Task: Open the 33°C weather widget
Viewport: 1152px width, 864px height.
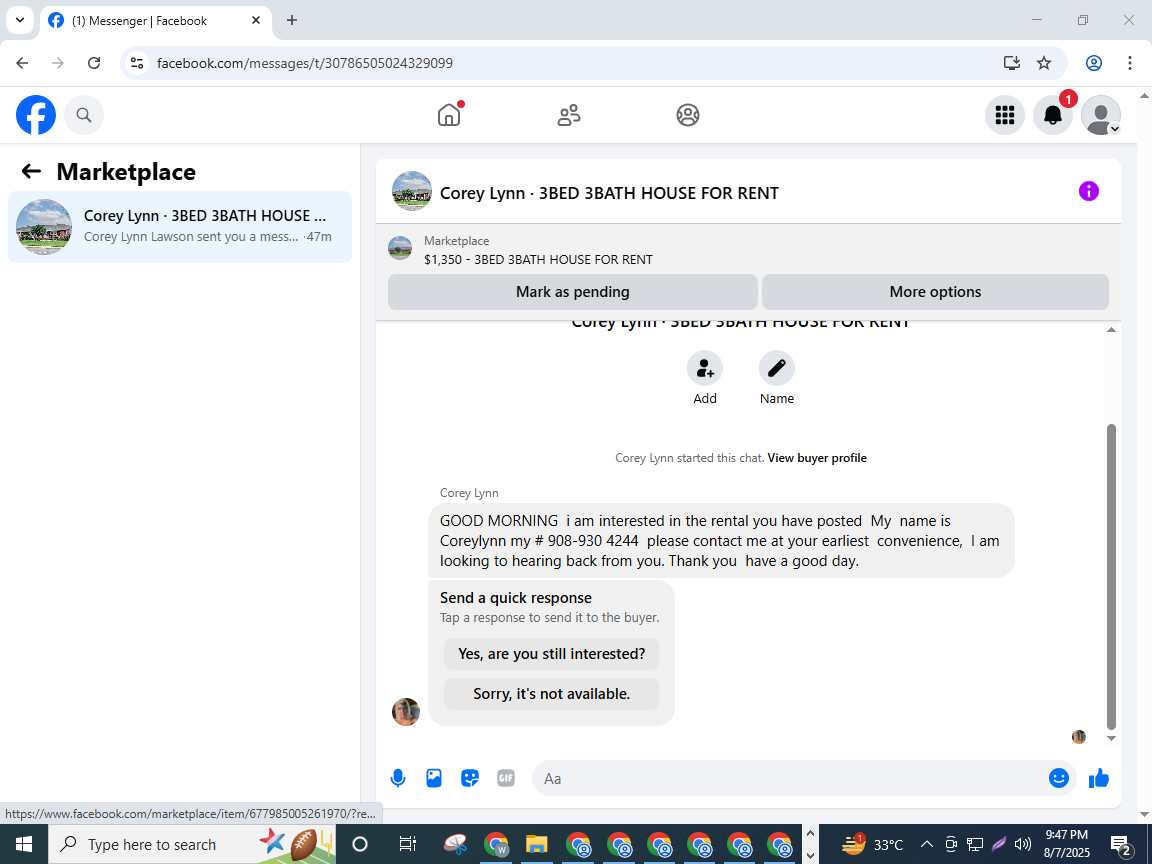Action: point(872,844)
